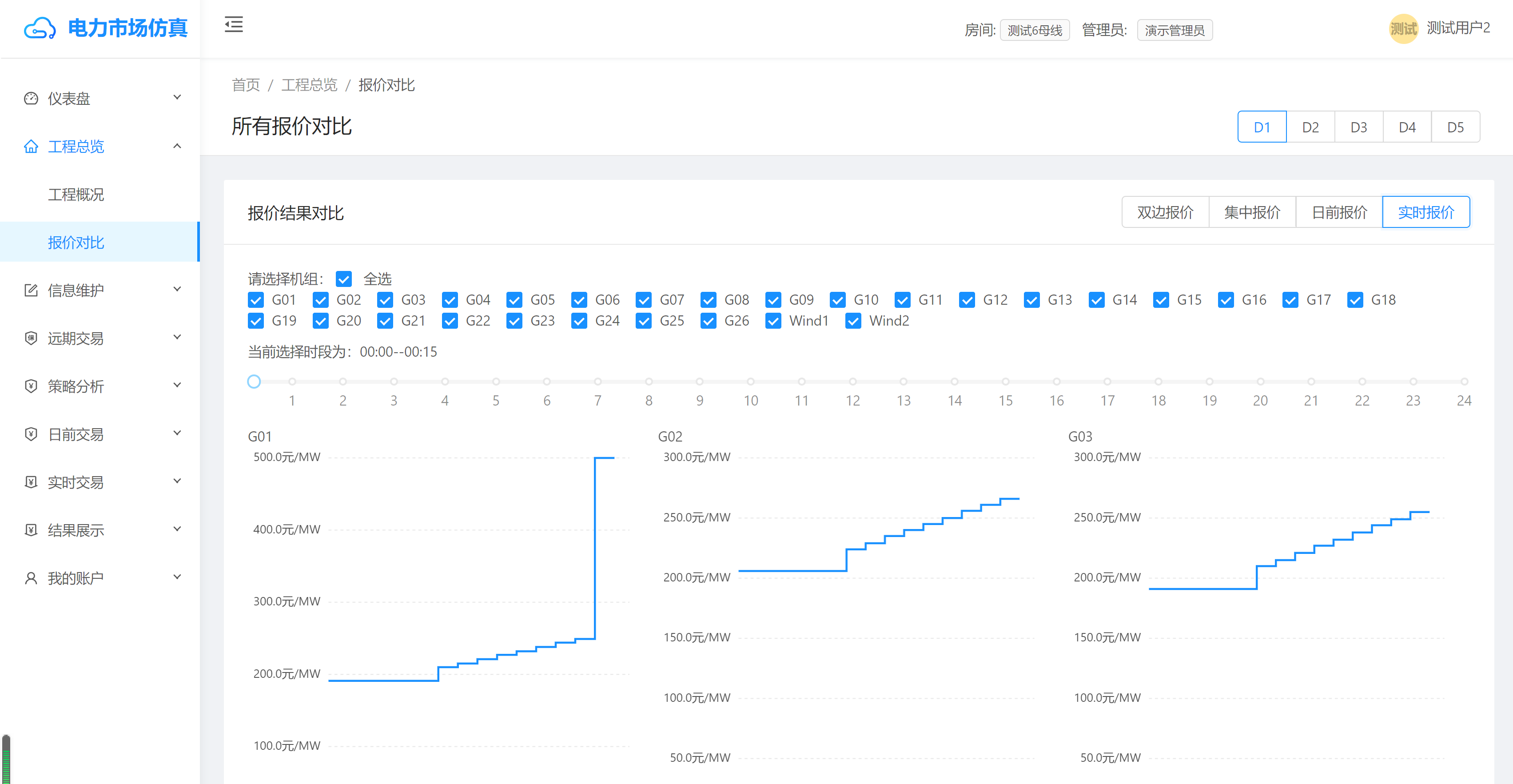Expand the 实时交易 menu chevron
This screenshot has height=784, width=1513.
(177, 482)
